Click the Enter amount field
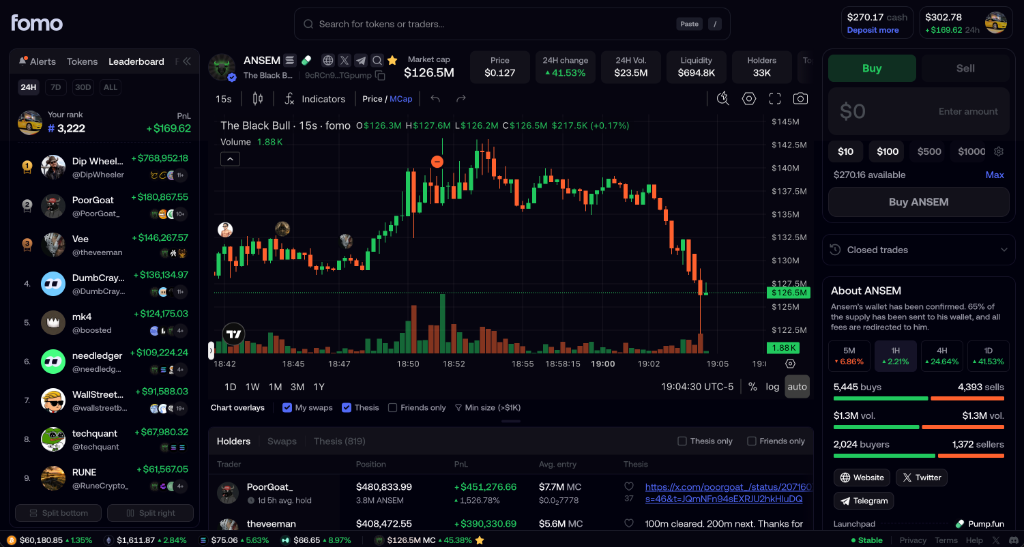Screen dimensions: 1024x547 [918, 112]
